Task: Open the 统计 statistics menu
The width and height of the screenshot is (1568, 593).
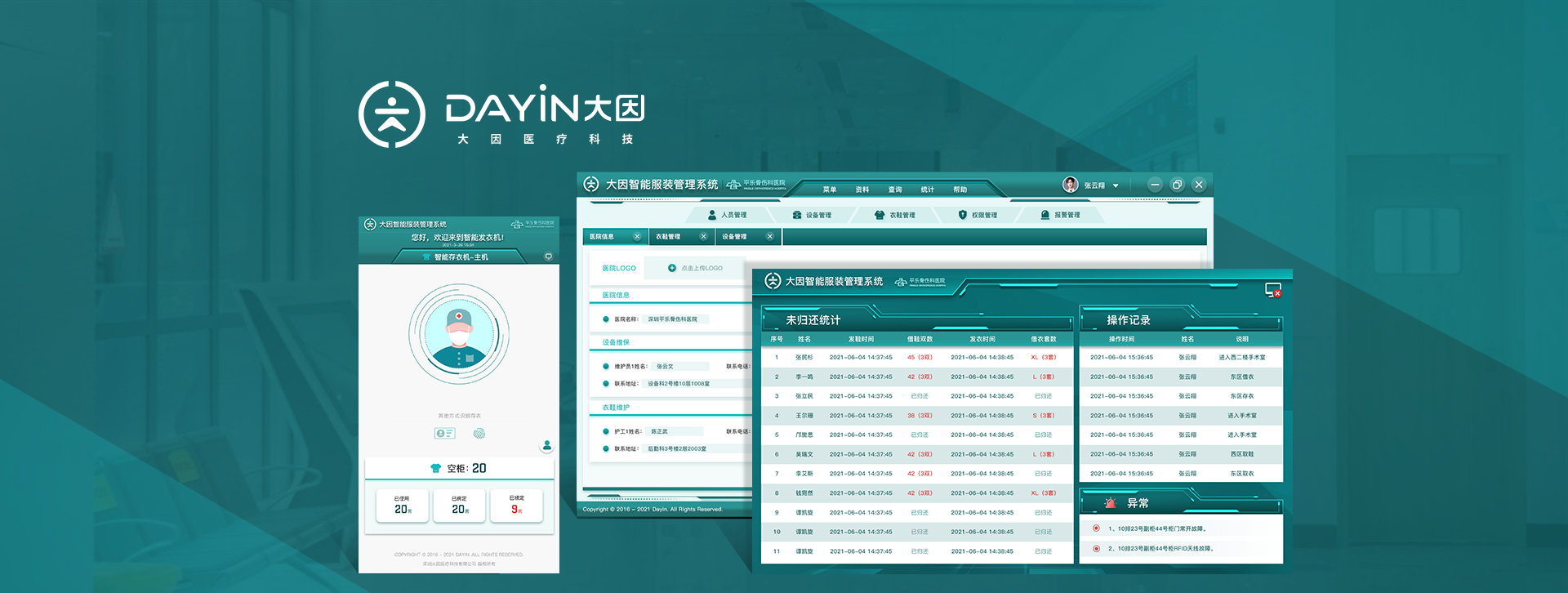Action: pyautogui.click(x=927, y=189)
